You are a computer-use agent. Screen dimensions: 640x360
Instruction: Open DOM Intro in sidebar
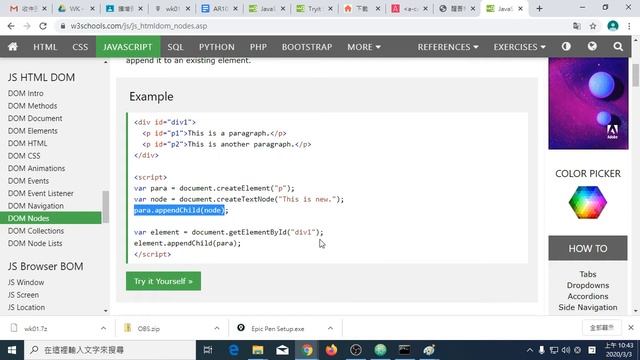pyautogui.click(x=25, y=93)
